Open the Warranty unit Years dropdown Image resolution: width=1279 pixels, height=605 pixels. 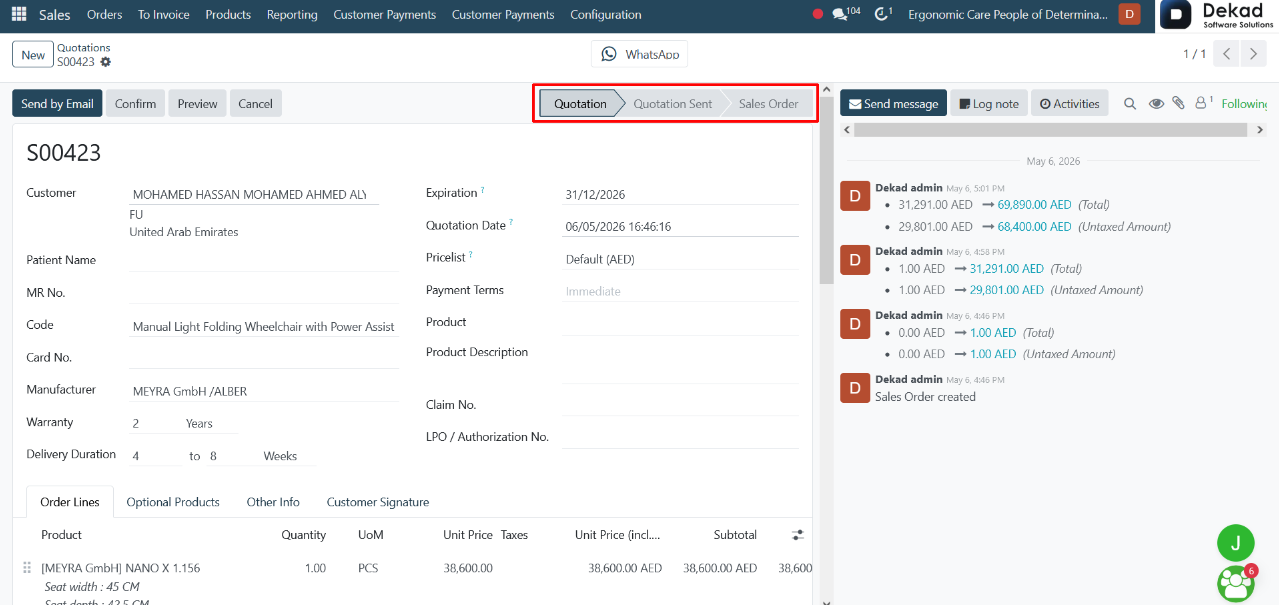[211, 423]
